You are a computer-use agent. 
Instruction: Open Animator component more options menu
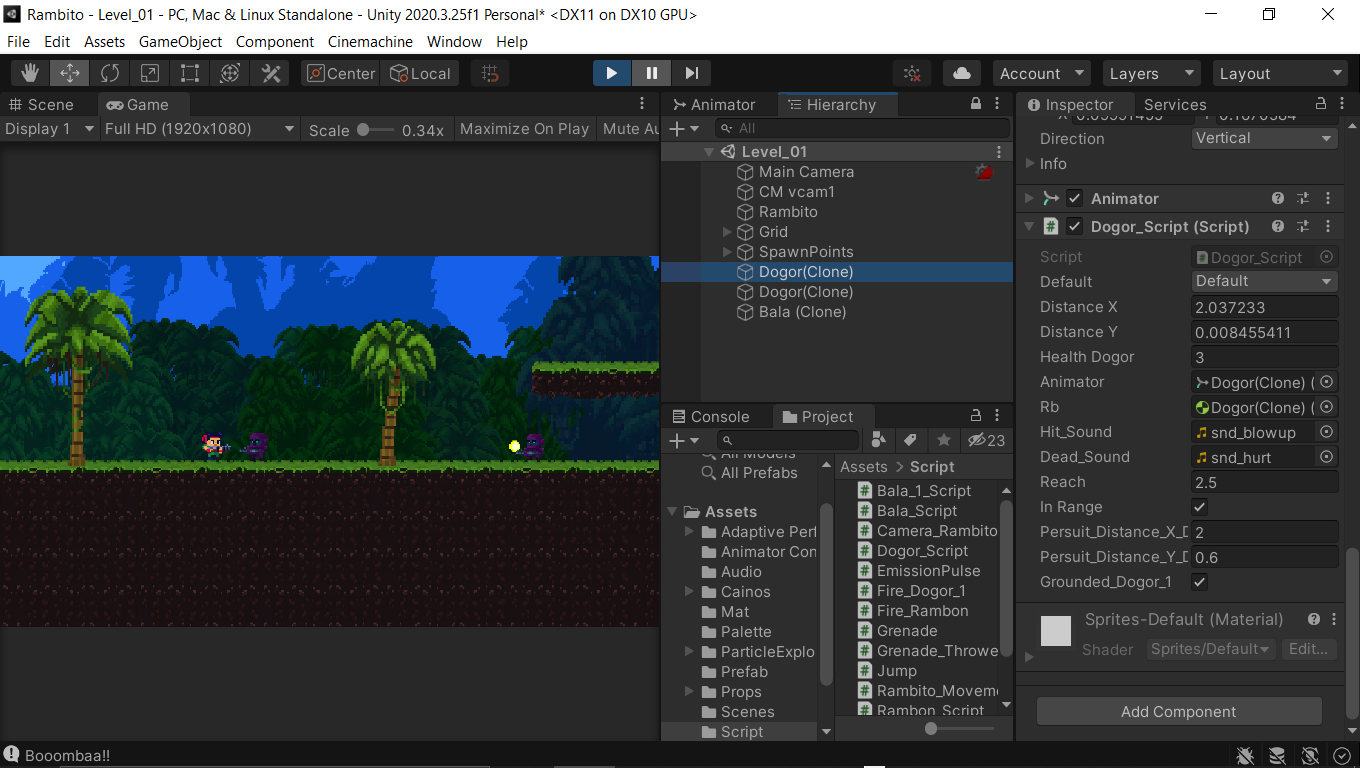tap(1328, 199)
